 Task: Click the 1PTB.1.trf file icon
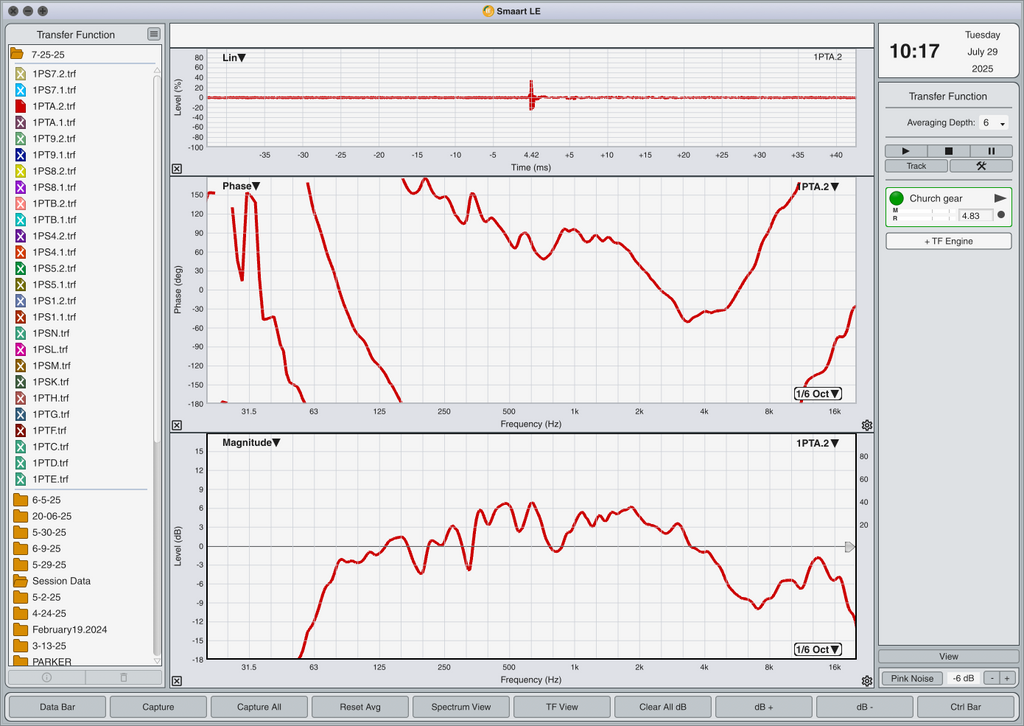[20, 219]
